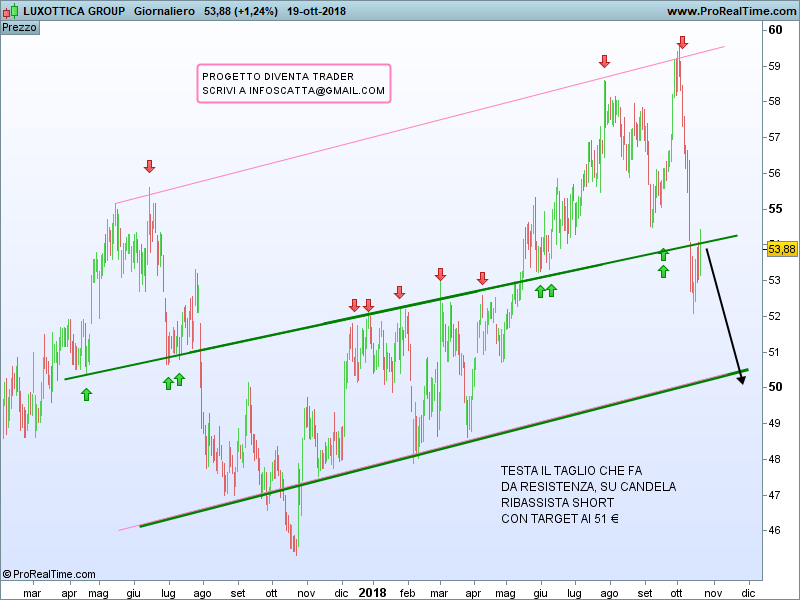
Task: Select the 52 price axis label
Action: point(774,316)
